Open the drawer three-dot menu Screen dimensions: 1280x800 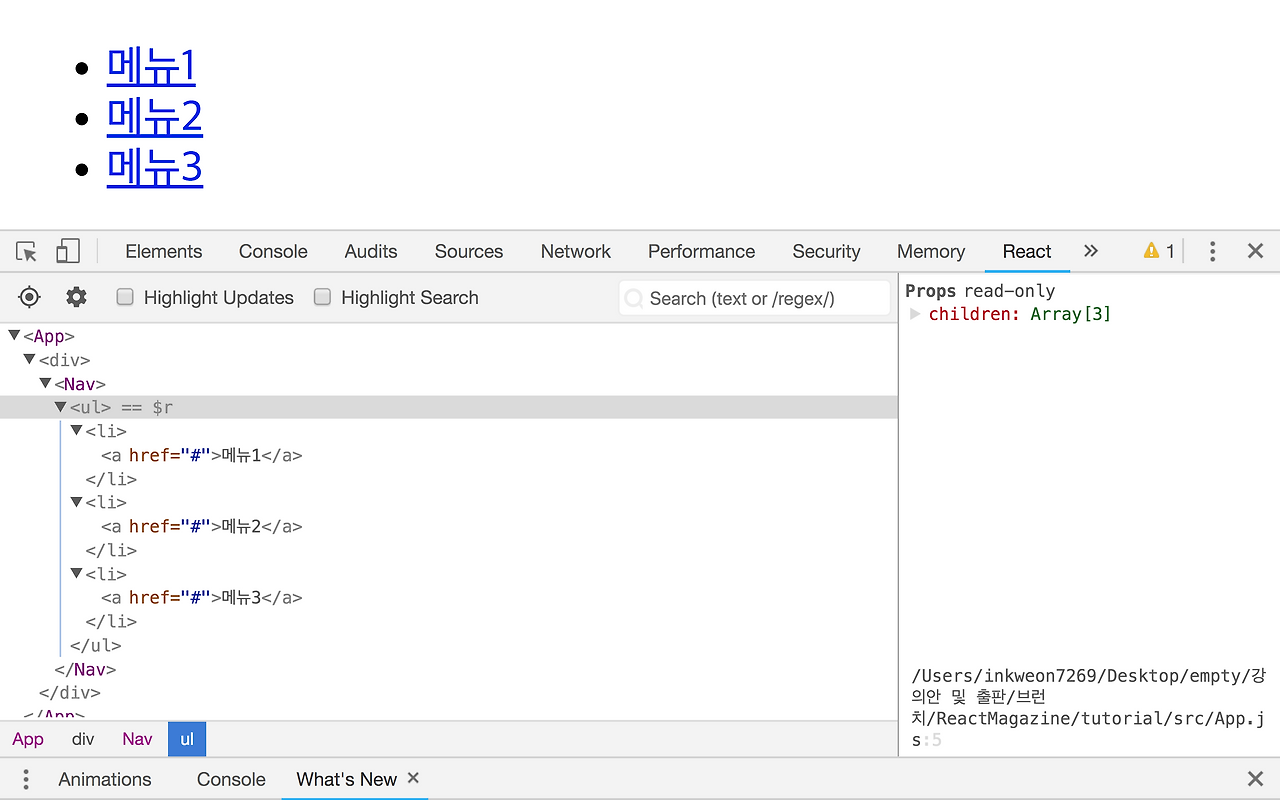[26, 779]
